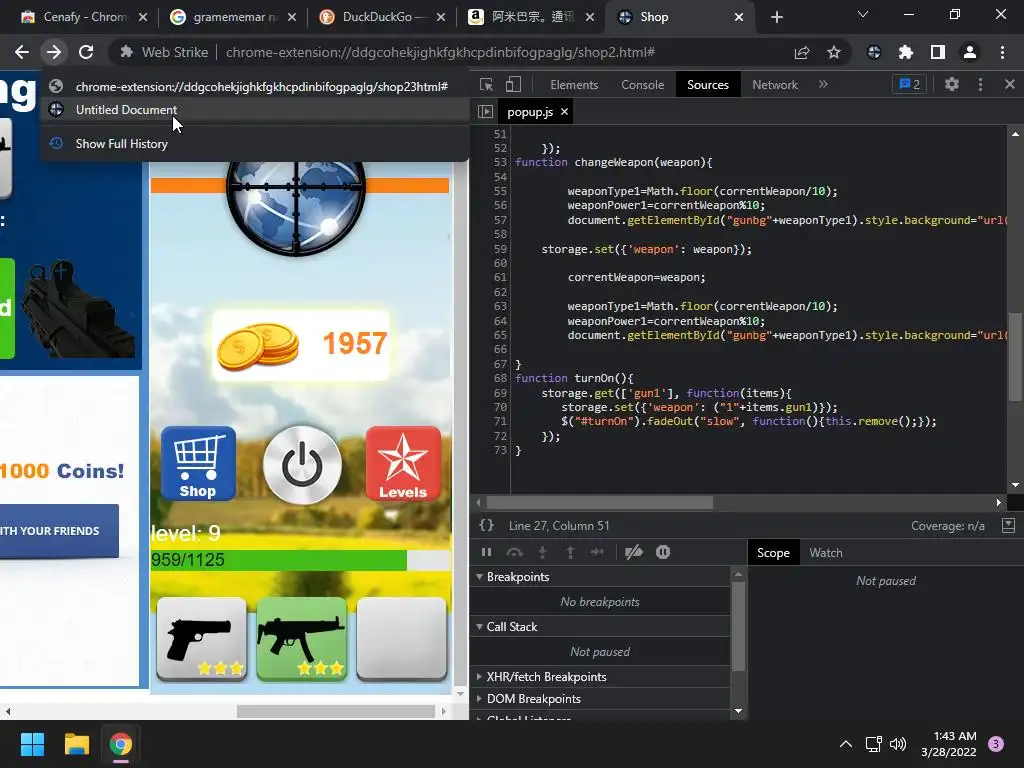Image resolution: width=1024 pixels, height=768 pixels.
Task: Click the empty third weapon slot
Action: [x=402, y=639]
